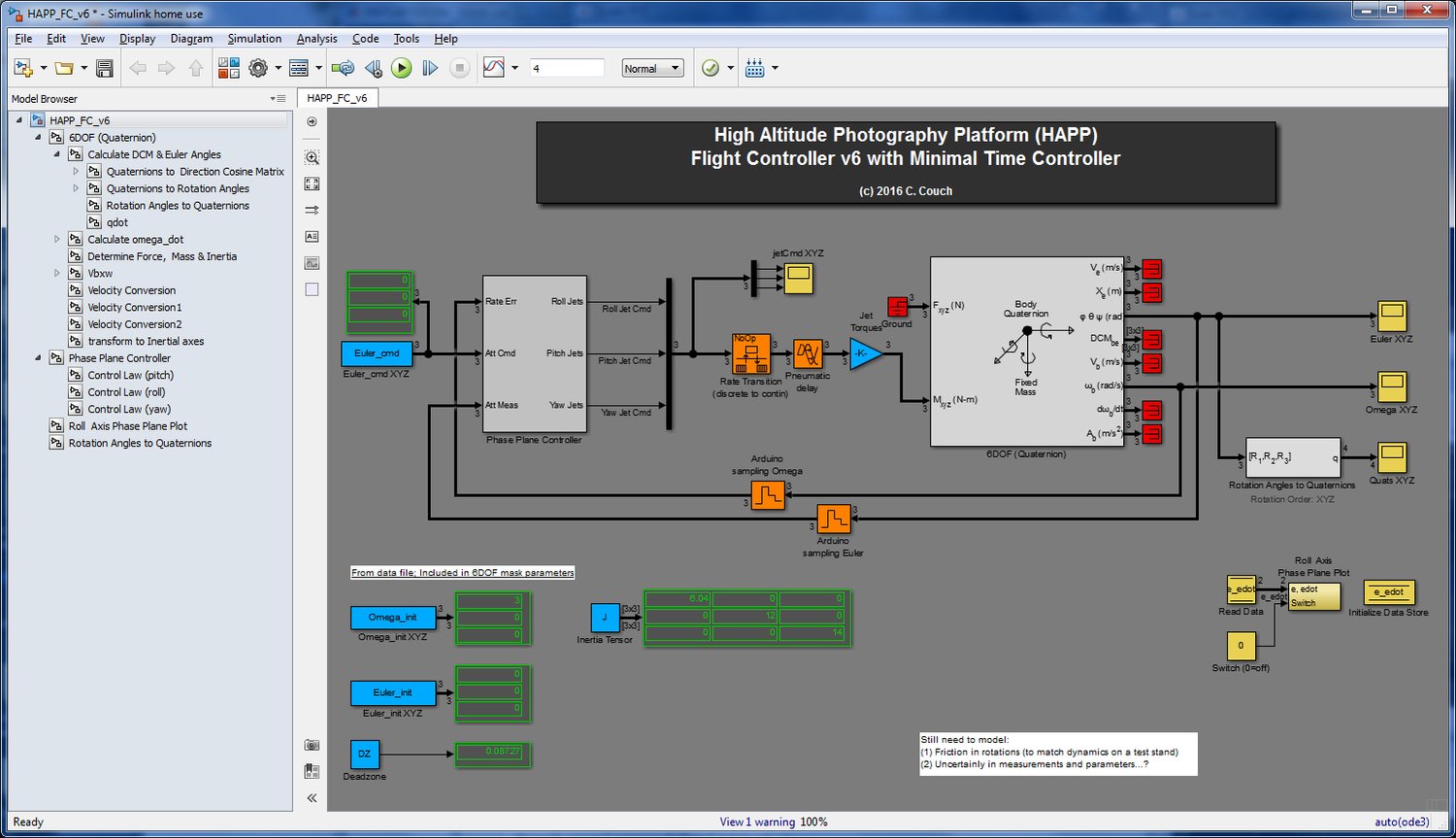Open the Library Browser icon
The height and width of the screenshot is (838, 1456).
click(229, 68)
